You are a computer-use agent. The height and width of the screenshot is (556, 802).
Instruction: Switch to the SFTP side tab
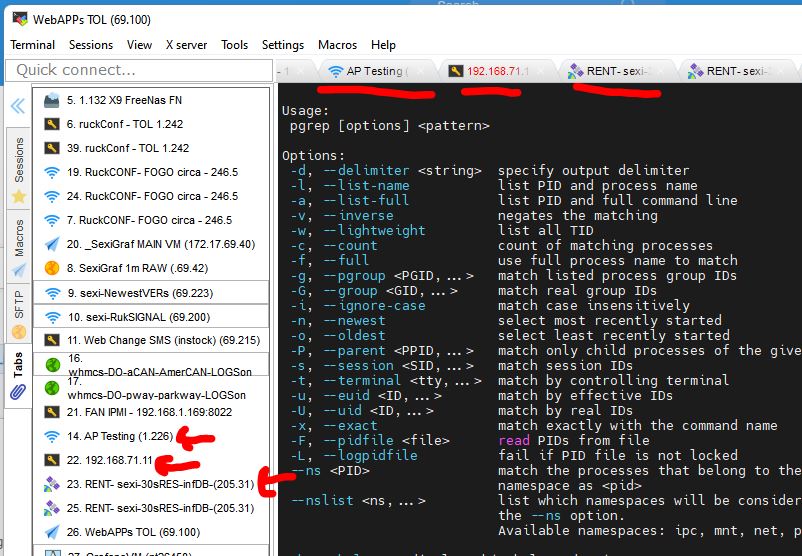coord(18,314)
